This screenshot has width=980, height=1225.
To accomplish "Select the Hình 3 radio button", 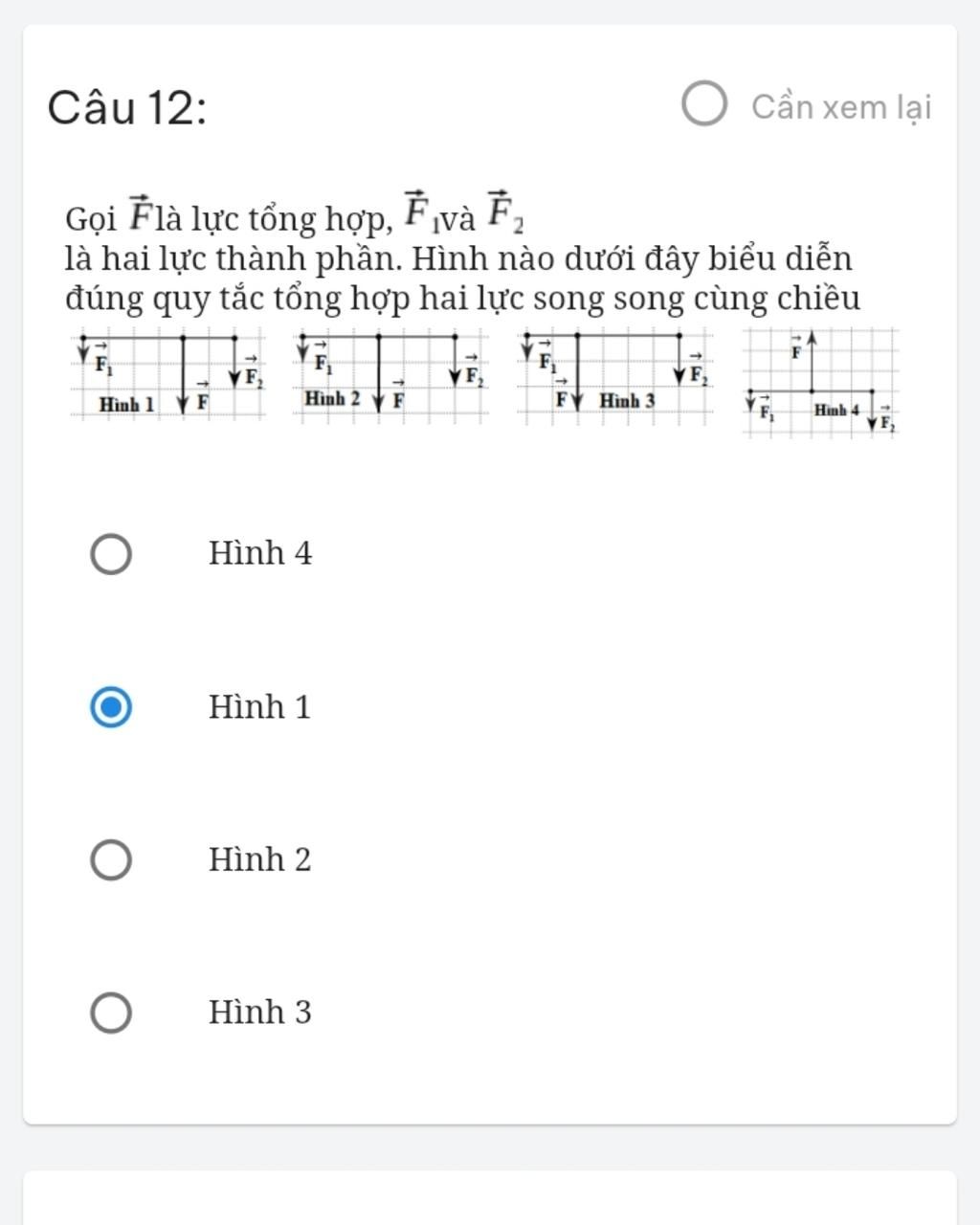I will point(111,1013).
